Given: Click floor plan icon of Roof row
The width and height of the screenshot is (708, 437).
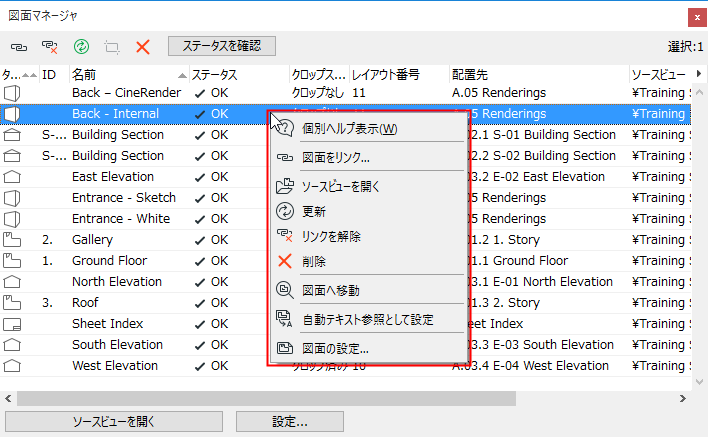Looking at the screenshot, I should tap(12, 303).
